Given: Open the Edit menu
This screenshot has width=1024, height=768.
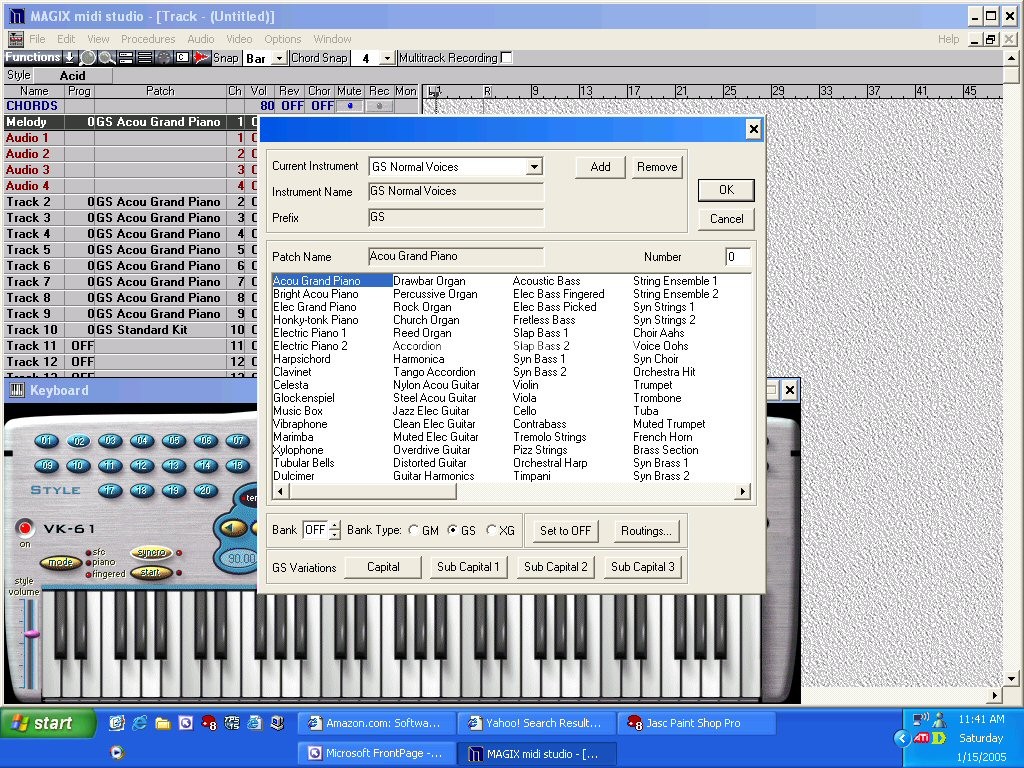Looking at the screenshot, I should click(x=66, y=39).
